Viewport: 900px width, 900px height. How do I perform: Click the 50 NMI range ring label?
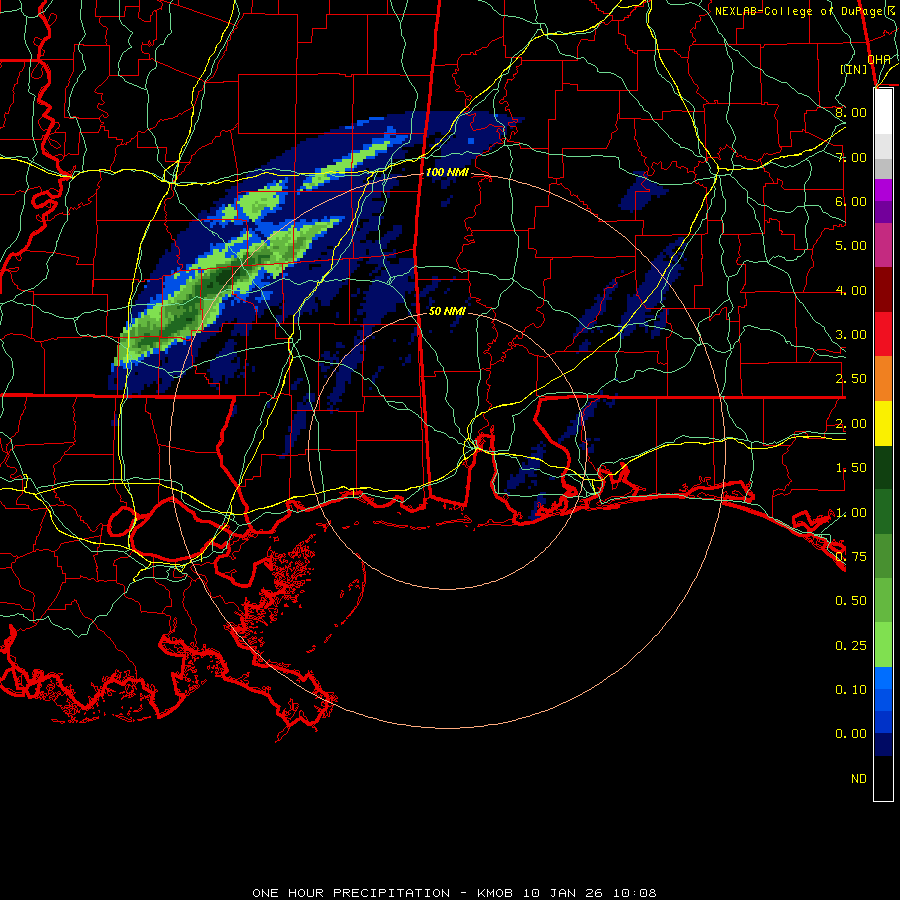(447, 311)
